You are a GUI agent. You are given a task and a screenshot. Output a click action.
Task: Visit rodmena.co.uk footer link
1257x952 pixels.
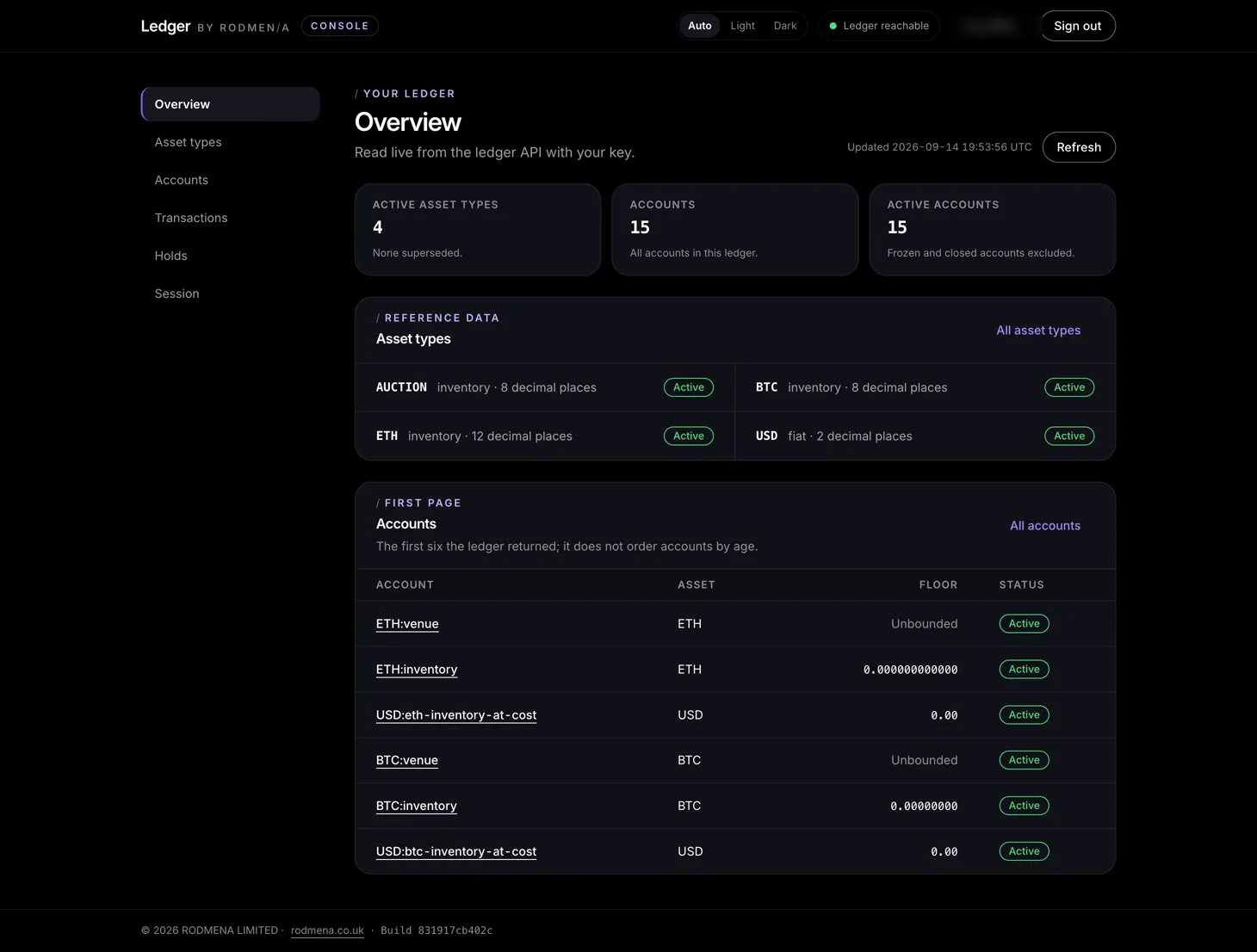[x=327, y=930]
